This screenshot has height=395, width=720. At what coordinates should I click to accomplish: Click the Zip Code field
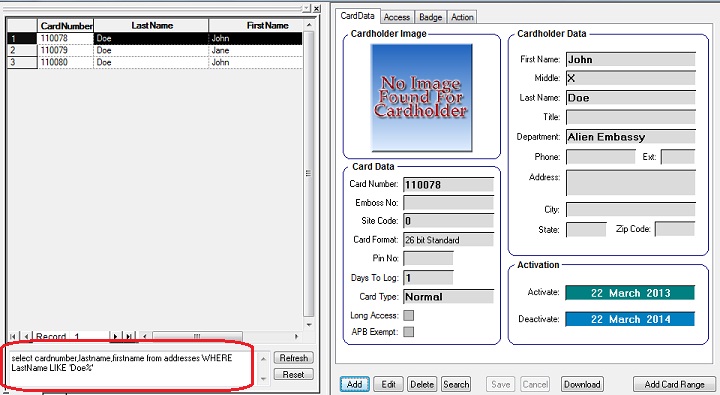click(675, 230)
